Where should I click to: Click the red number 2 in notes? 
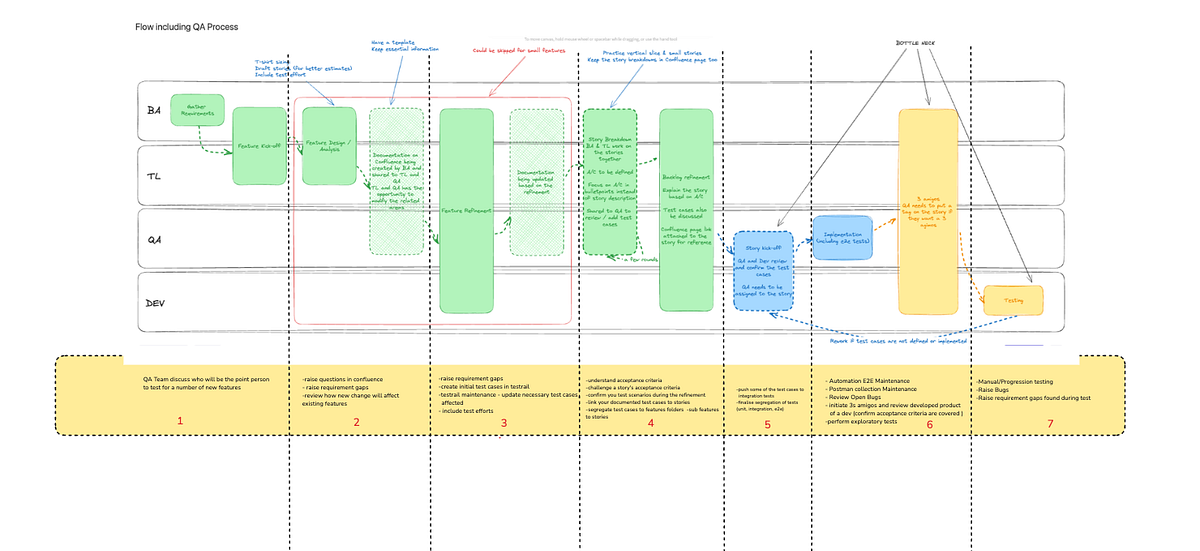356,421
